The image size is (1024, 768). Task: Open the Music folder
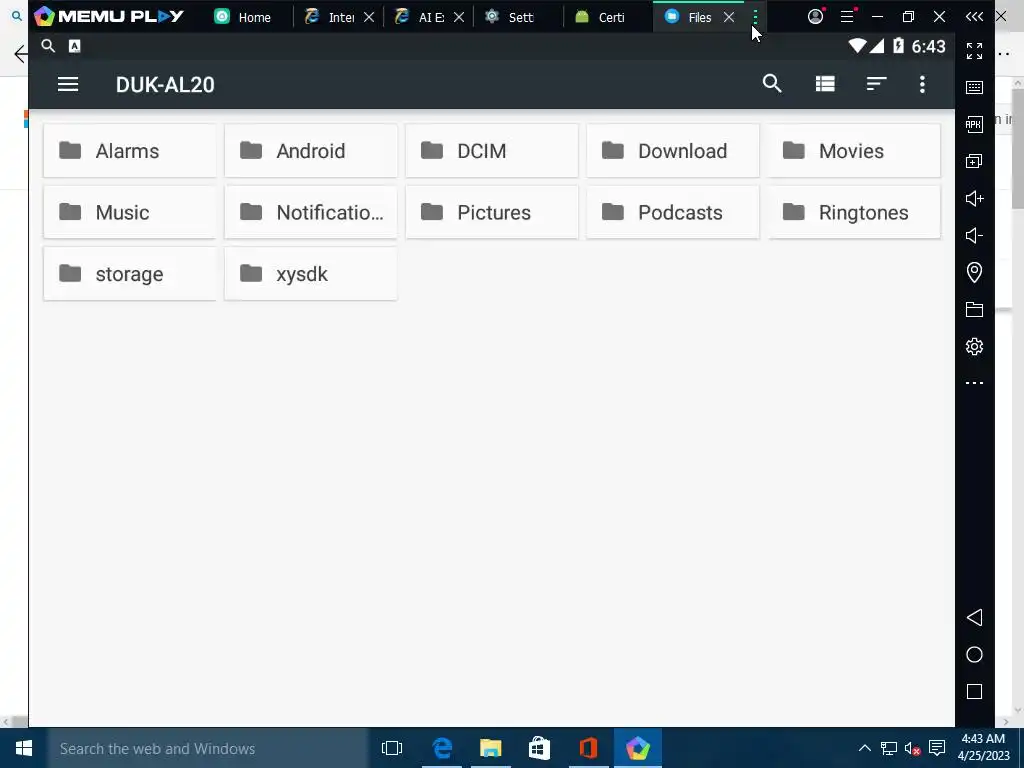(x=129, y=212)
